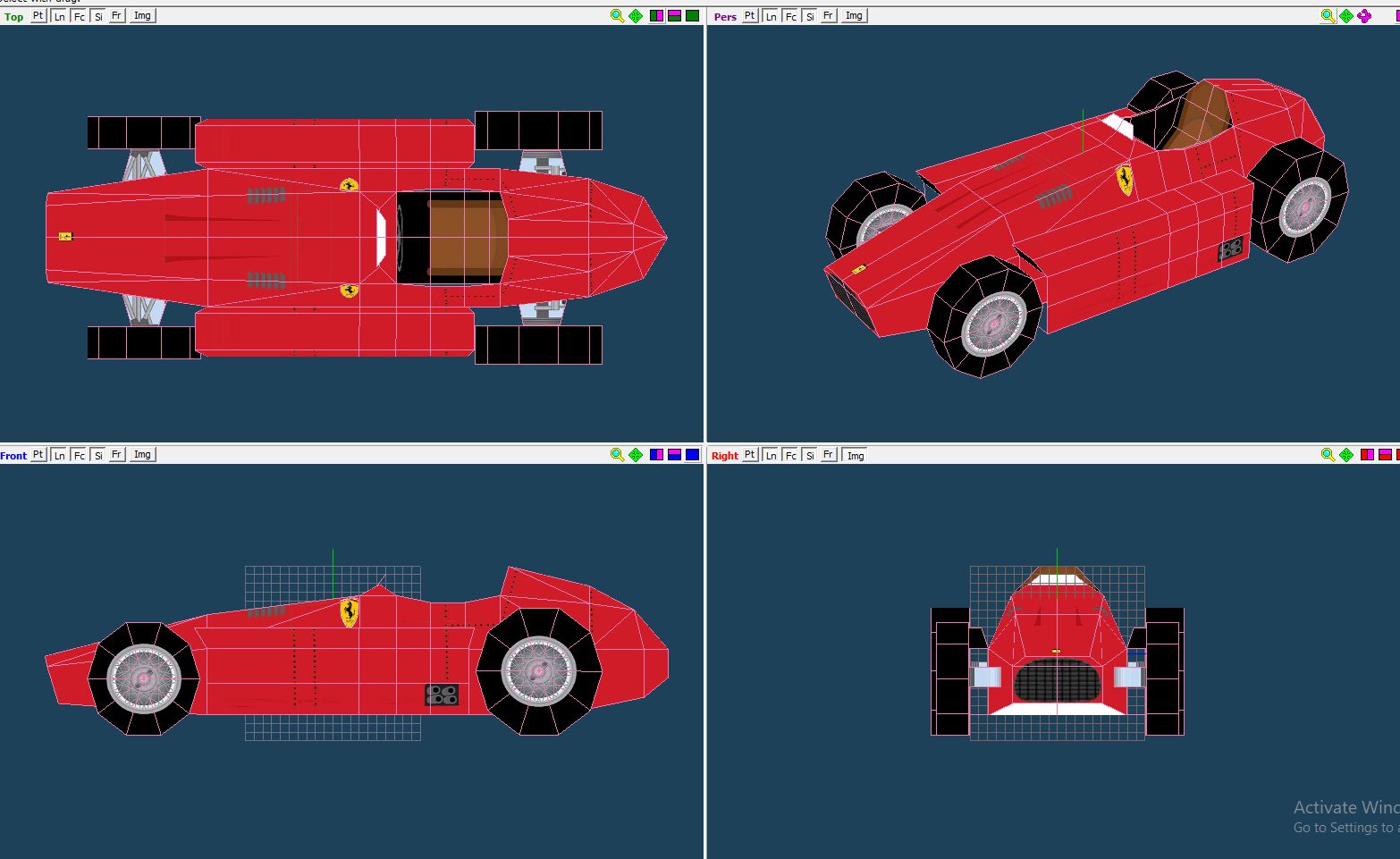Viewport: 1400px width, 859px height.
Task: Click the Pers viewport label
Action: coord(725,17)
